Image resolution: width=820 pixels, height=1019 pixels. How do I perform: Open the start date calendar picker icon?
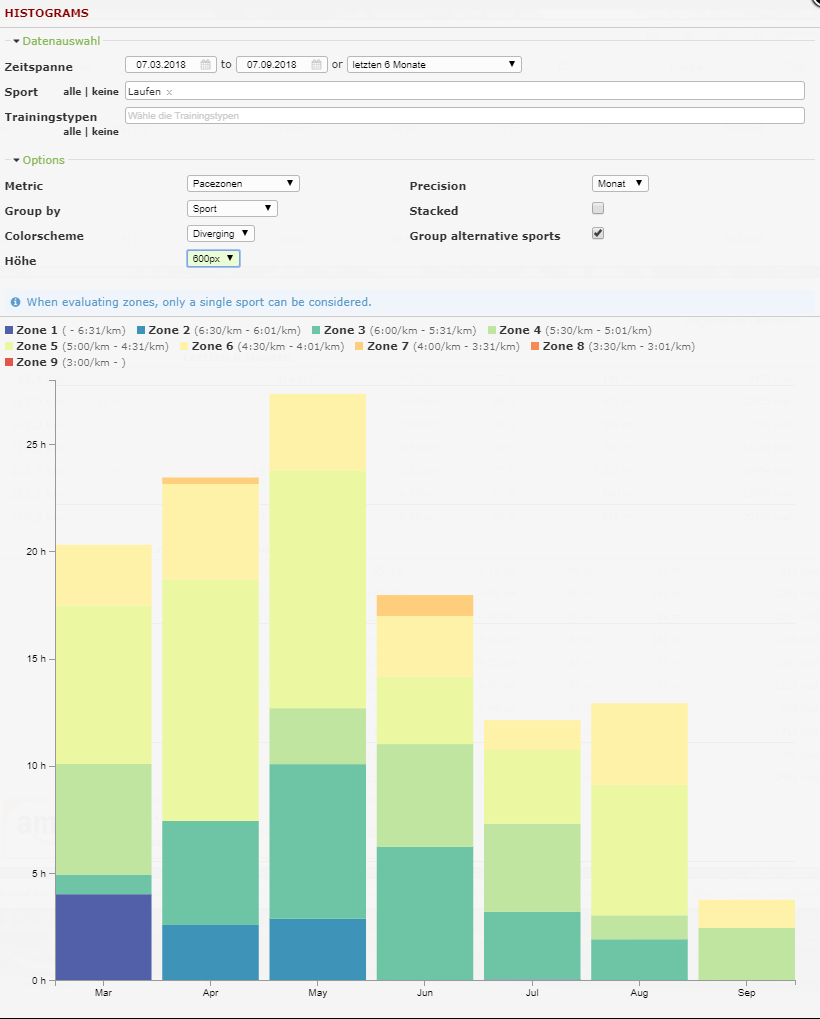pos(206,65)
